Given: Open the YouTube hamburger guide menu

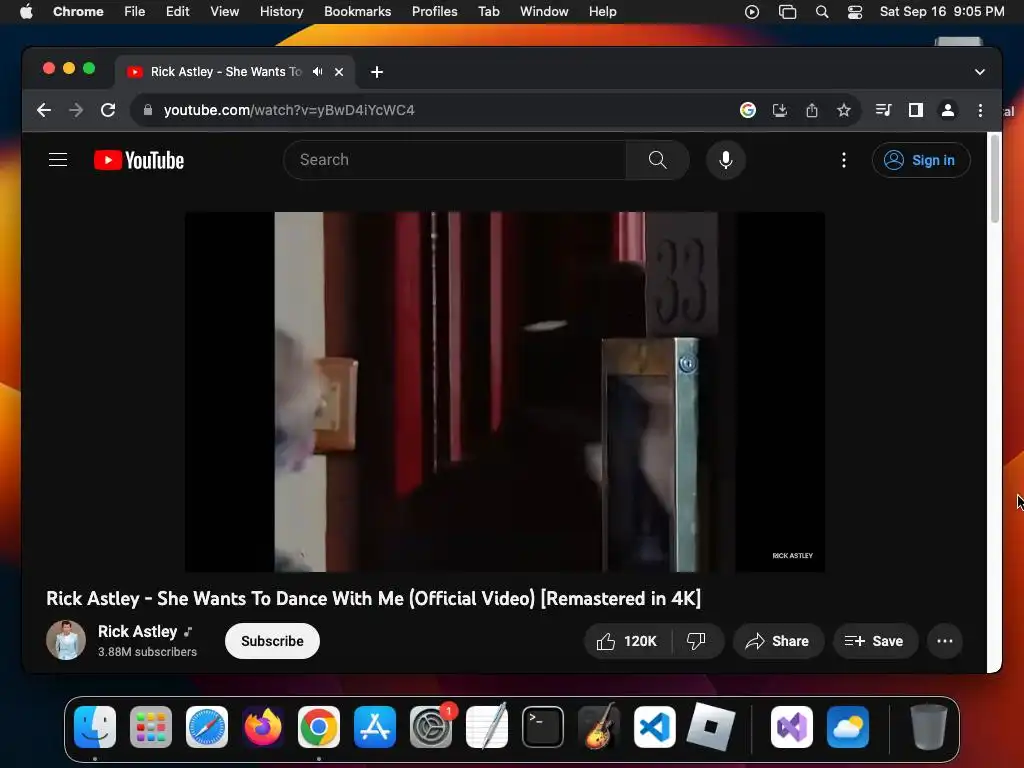Looking at the screenshot, I should (x=58, y=160).
